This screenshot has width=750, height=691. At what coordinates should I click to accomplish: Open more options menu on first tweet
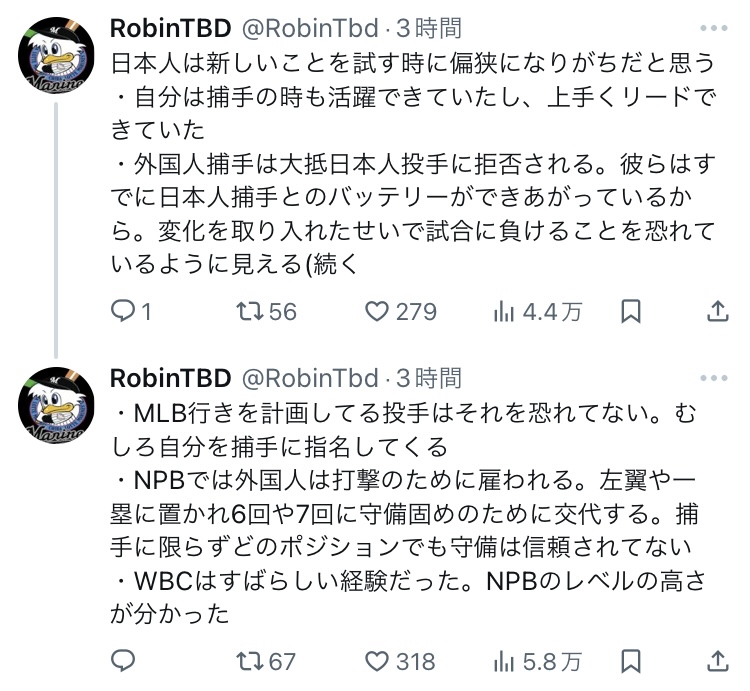715,28
